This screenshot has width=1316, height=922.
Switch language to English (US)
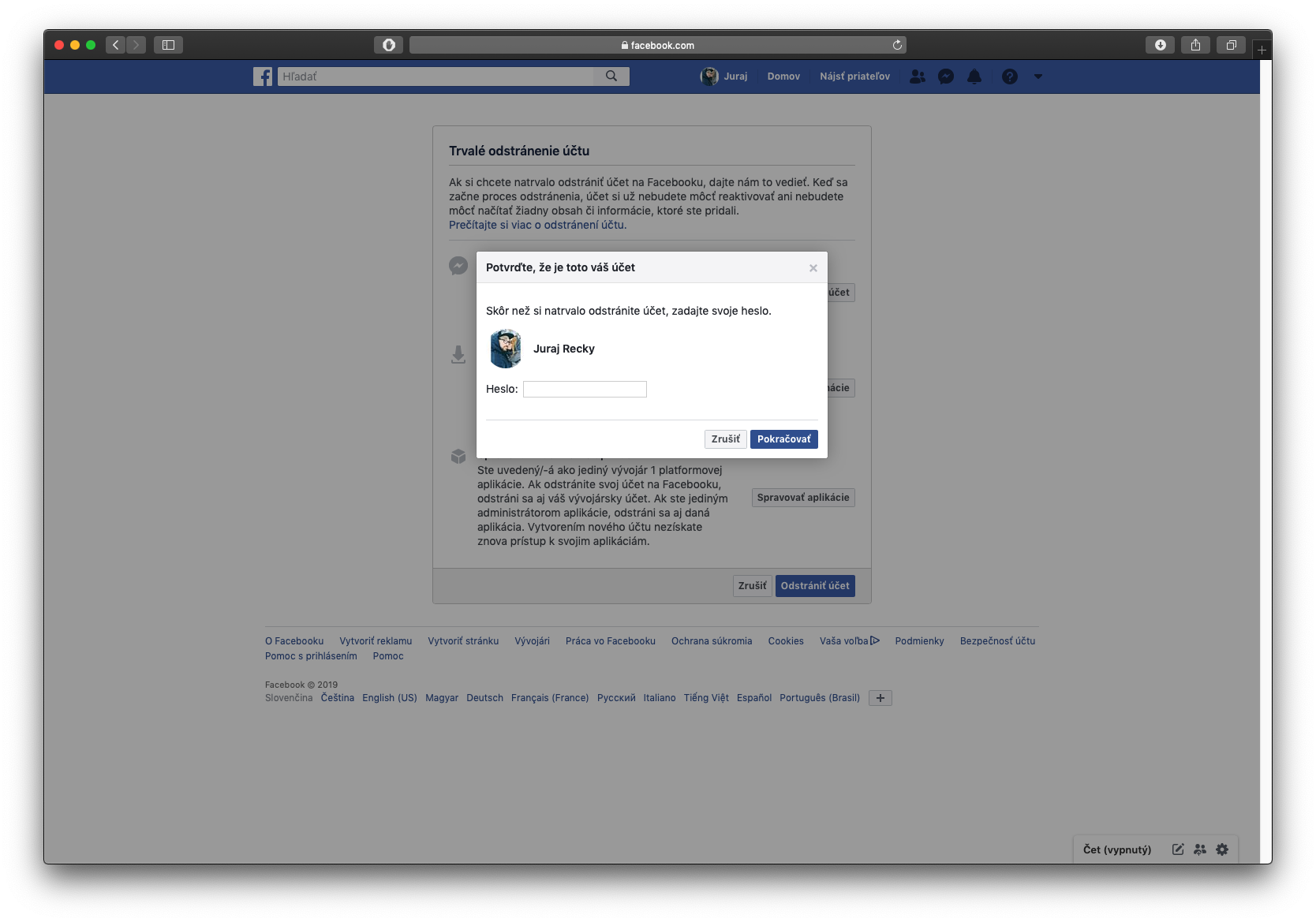390,698
